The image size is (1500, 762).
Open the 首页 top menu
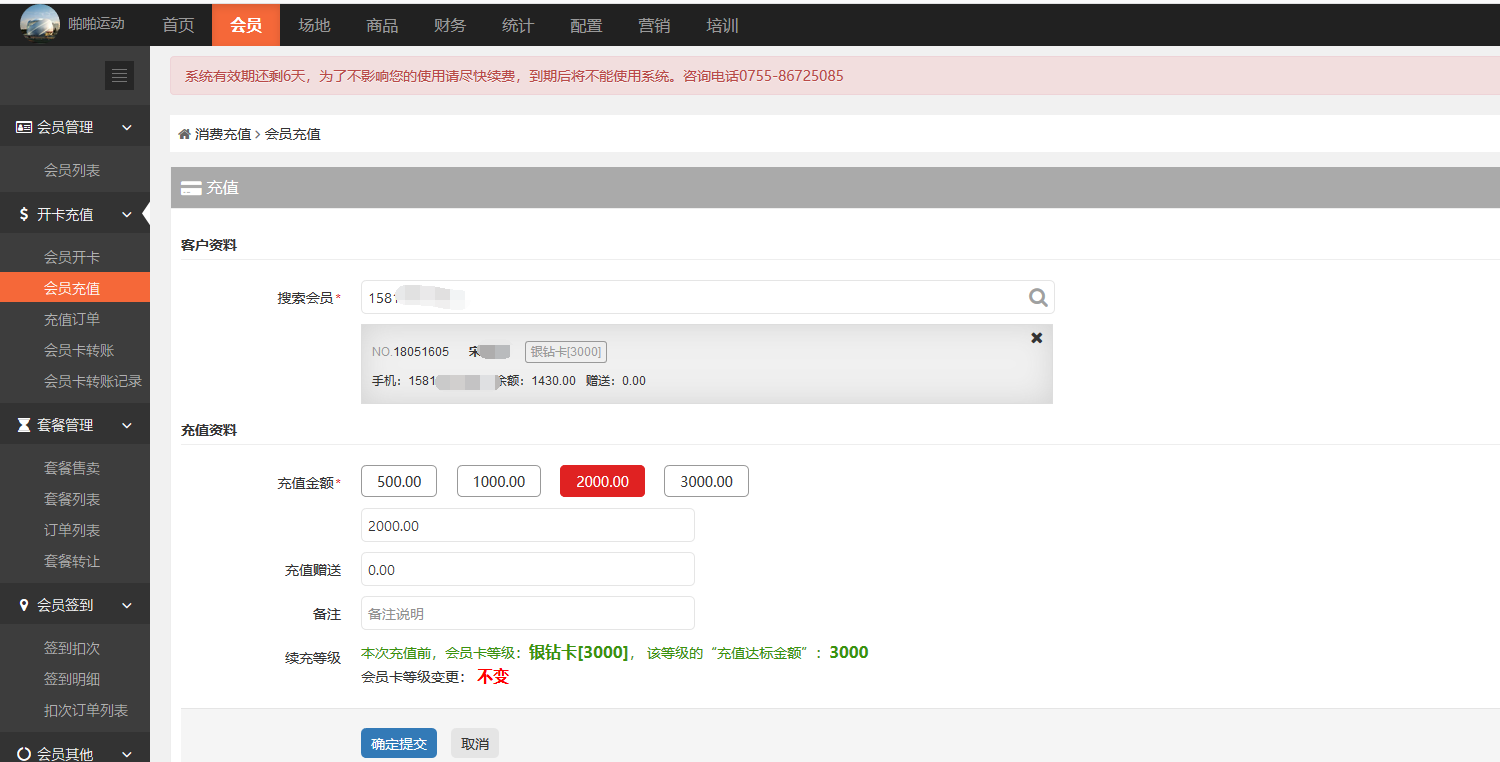click(178, 25)
